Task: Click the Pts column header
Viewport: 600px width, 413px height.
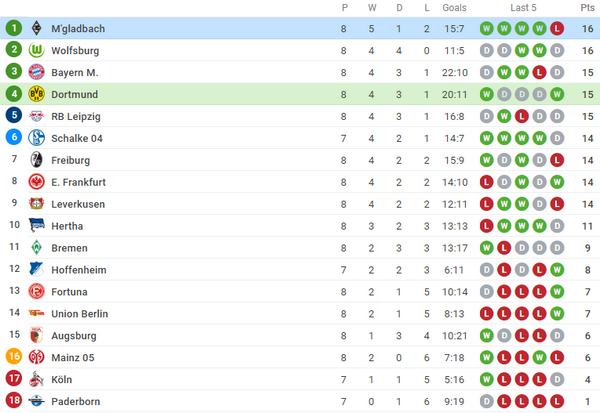Action: tap(587, 8)
